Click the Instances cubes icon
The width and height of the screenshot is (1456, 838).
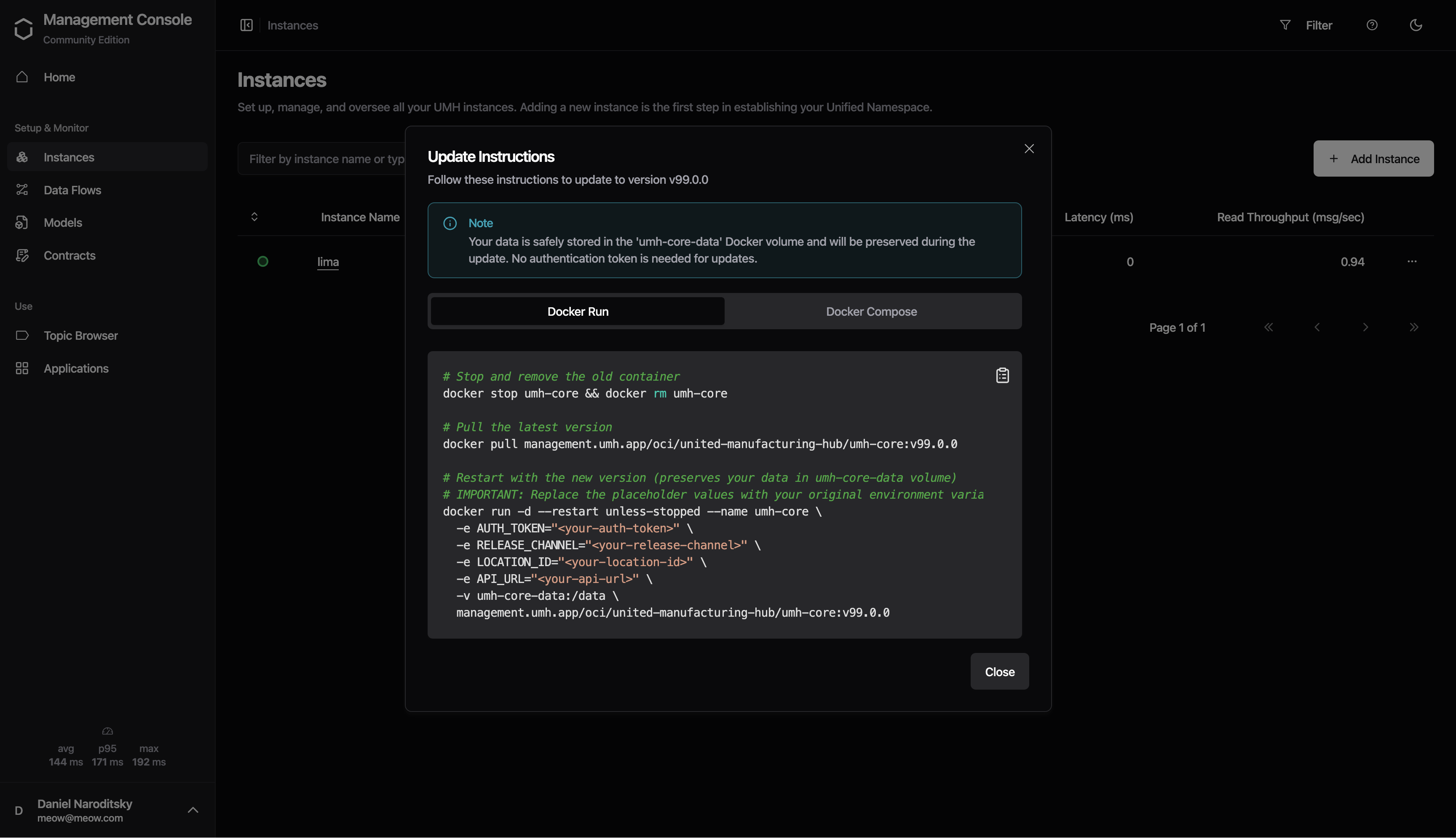point(22,157)
